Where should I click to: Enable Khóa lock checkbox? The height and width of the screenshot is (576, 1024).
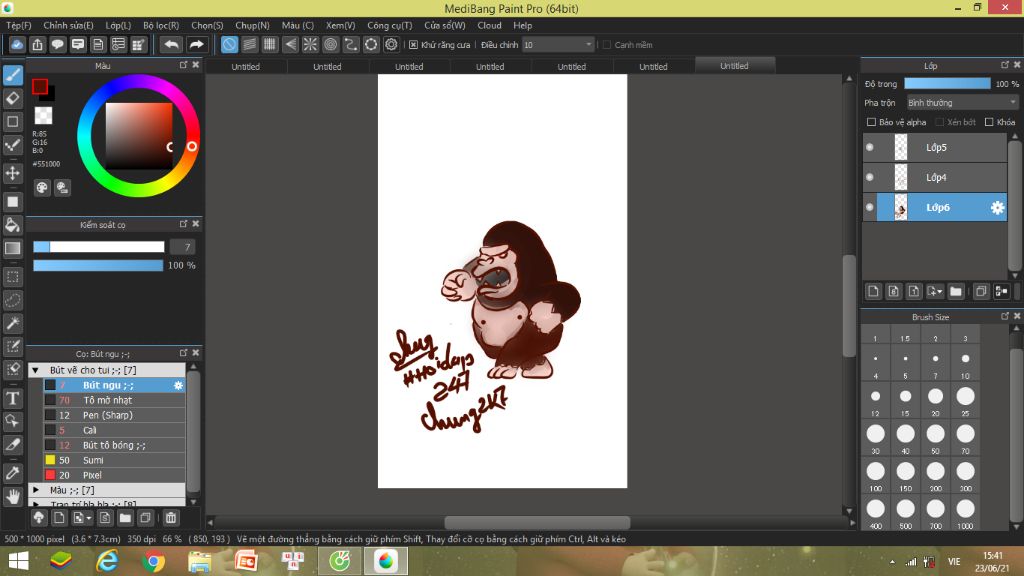989,122
